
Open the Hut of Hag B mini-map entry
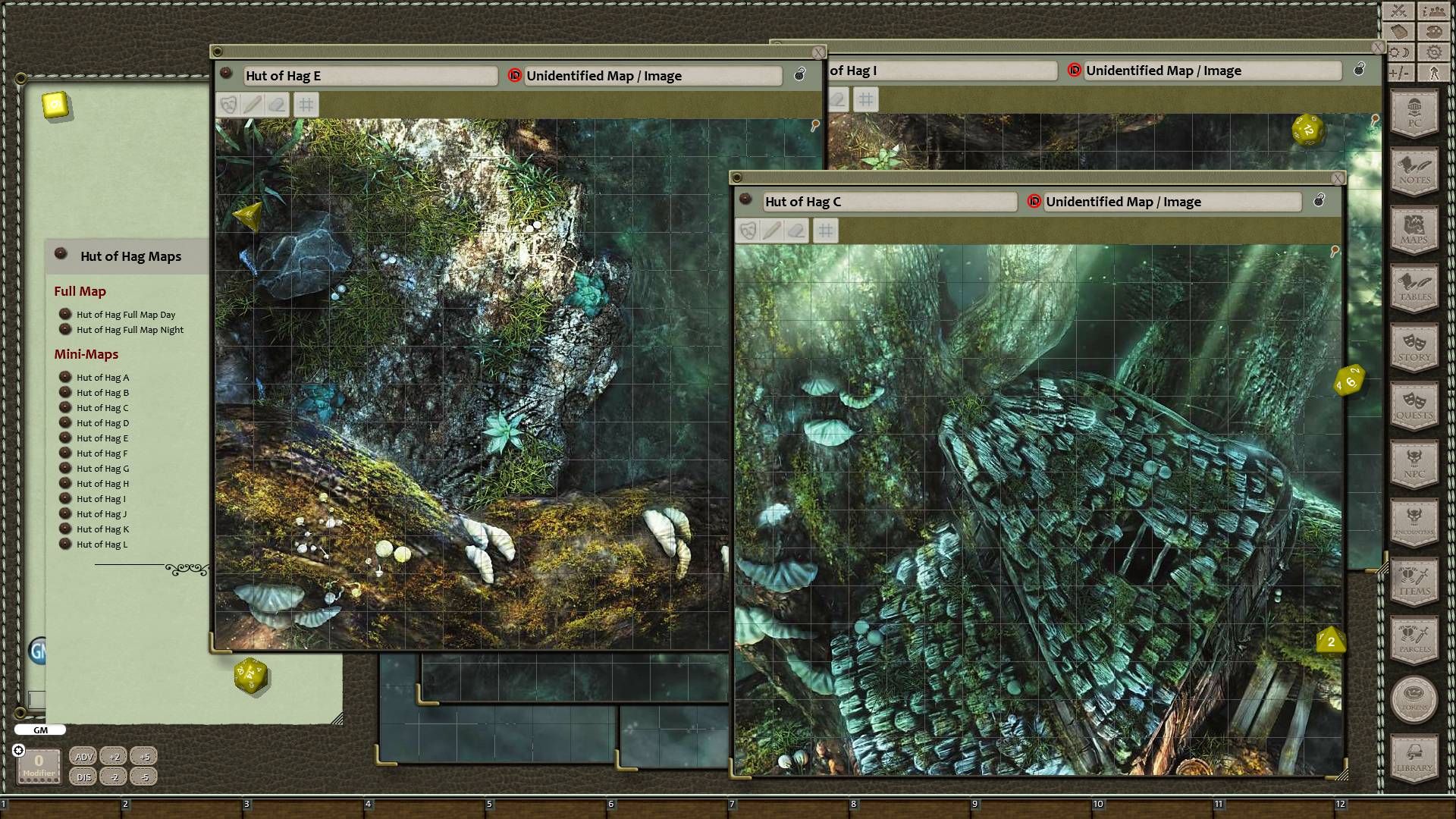pyautogui.click(x=102, y=392)
